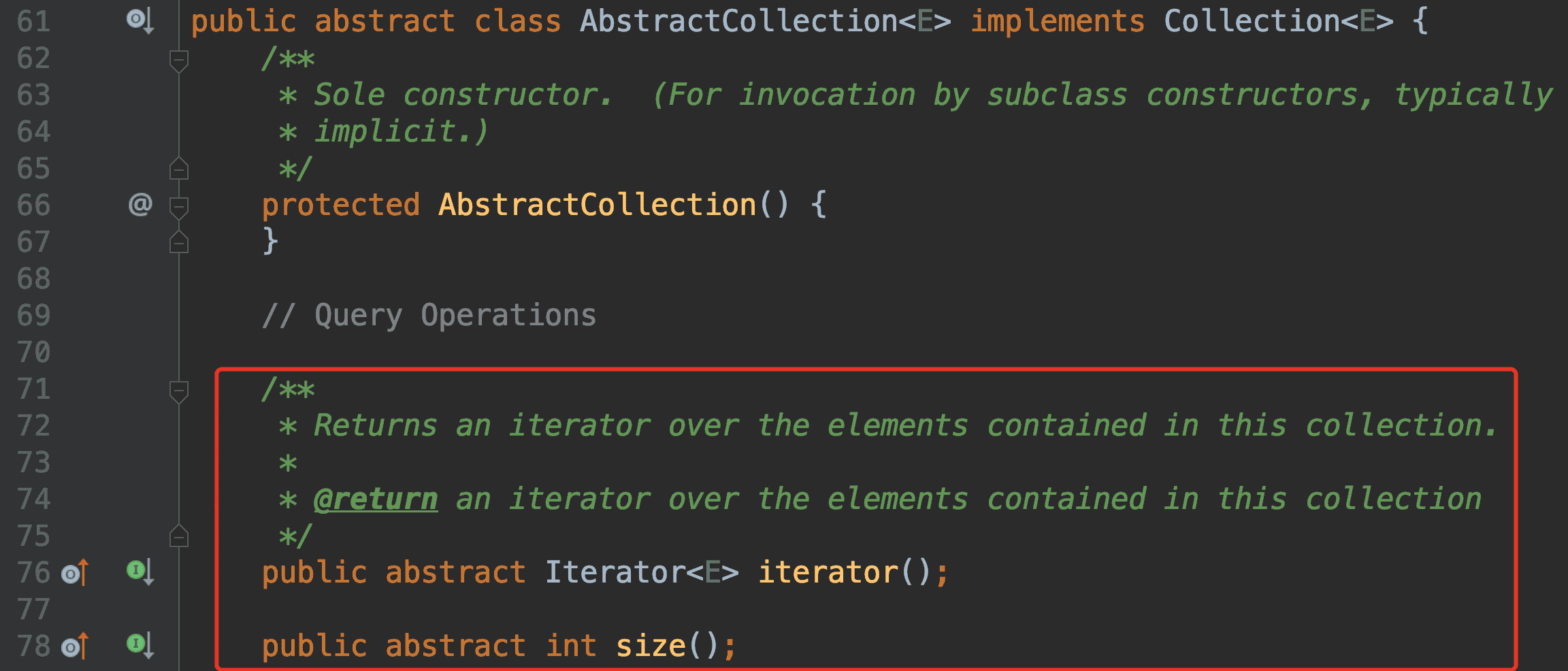Viewport: 1568px width, 671px height.
Task: Click line number 69 in the gutter
Action: [x=34, y=315]
